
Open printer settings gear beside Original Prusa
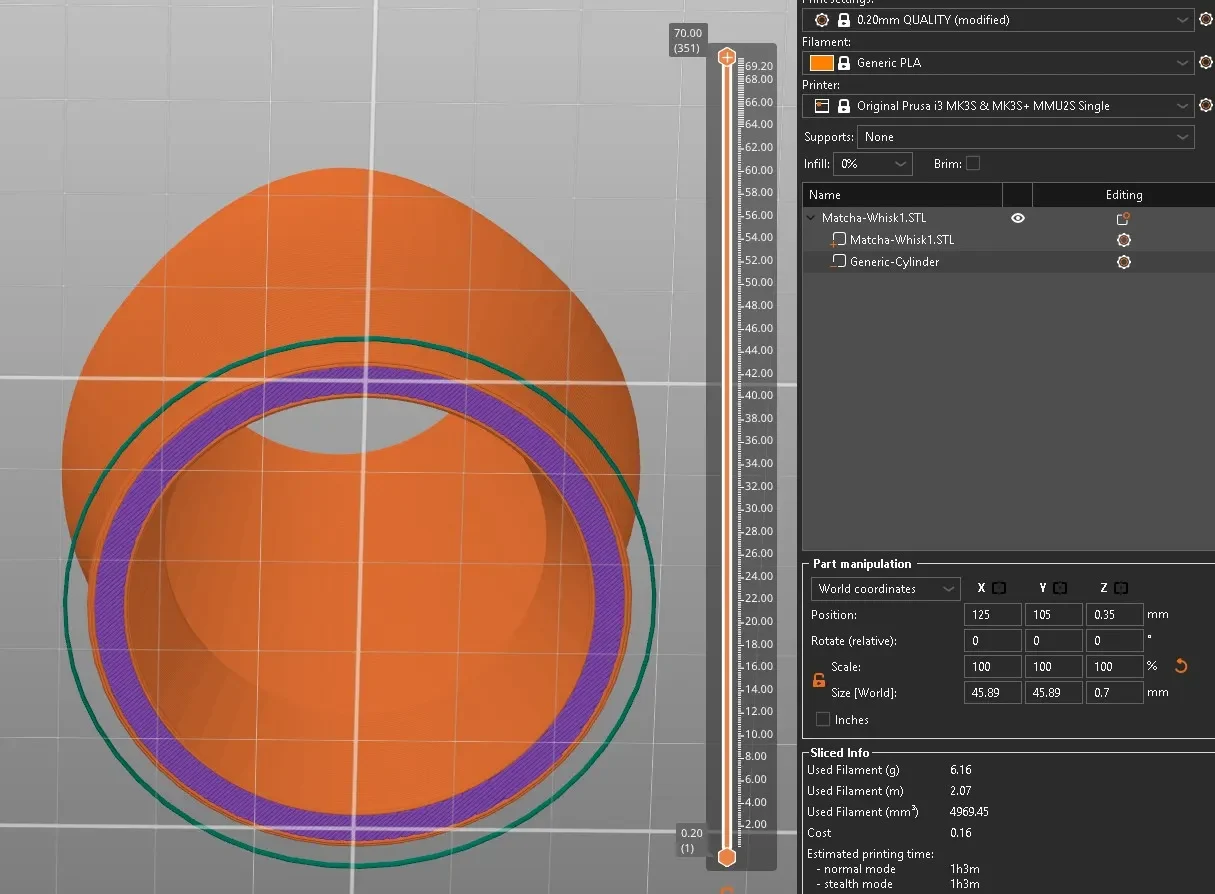[x=1206, y=105]
